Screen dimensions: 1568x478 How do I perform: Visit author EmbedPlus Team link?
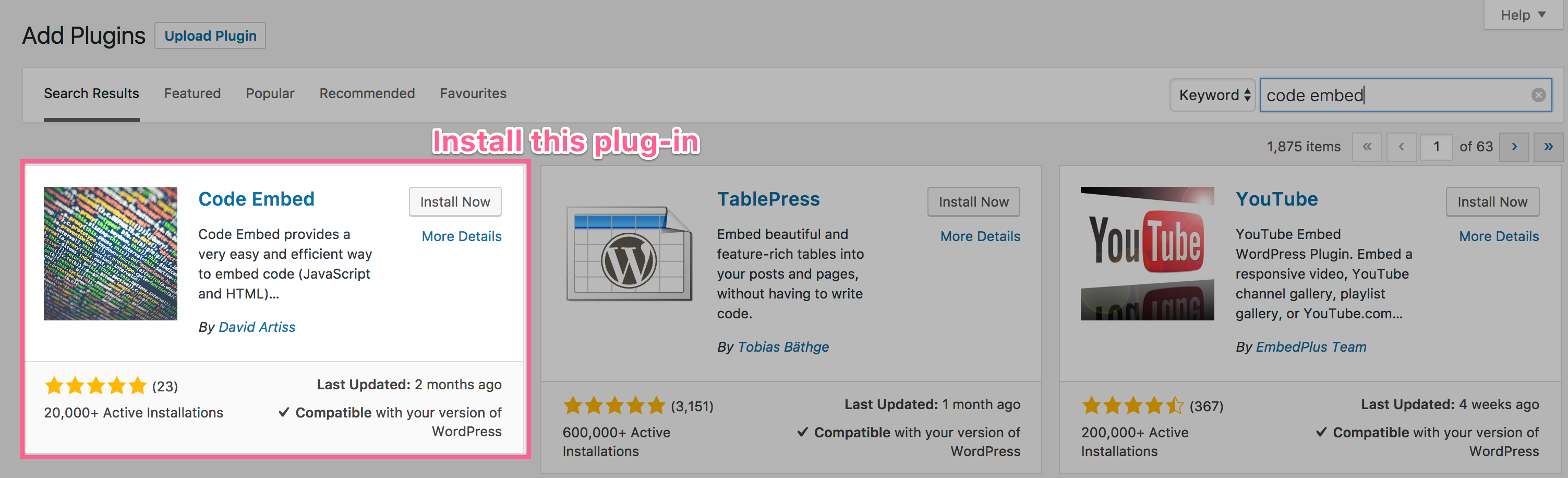click(1311, 347)
